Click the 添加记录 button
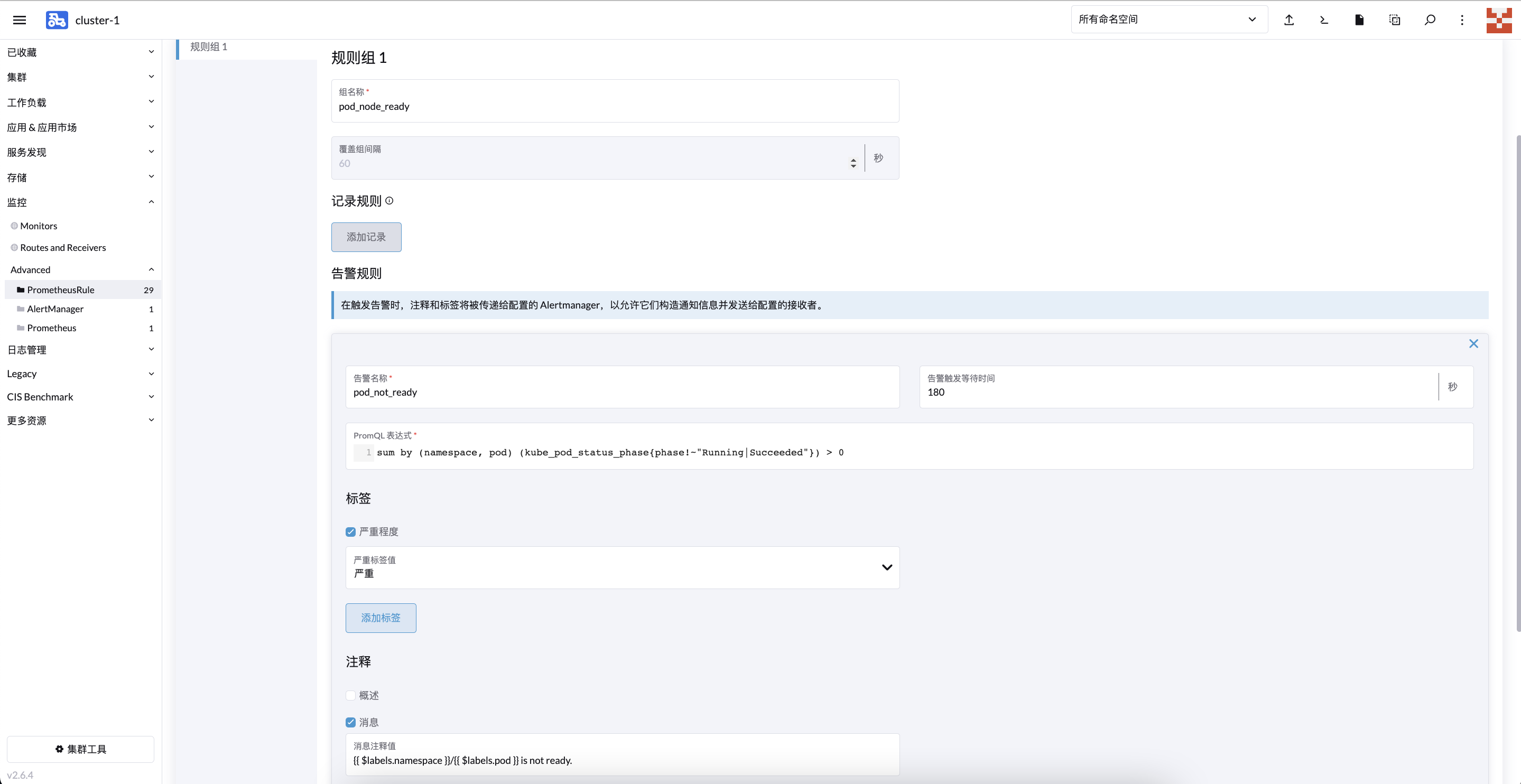The width and height of the screenshot is (1521, 784). tap(366, 237)
